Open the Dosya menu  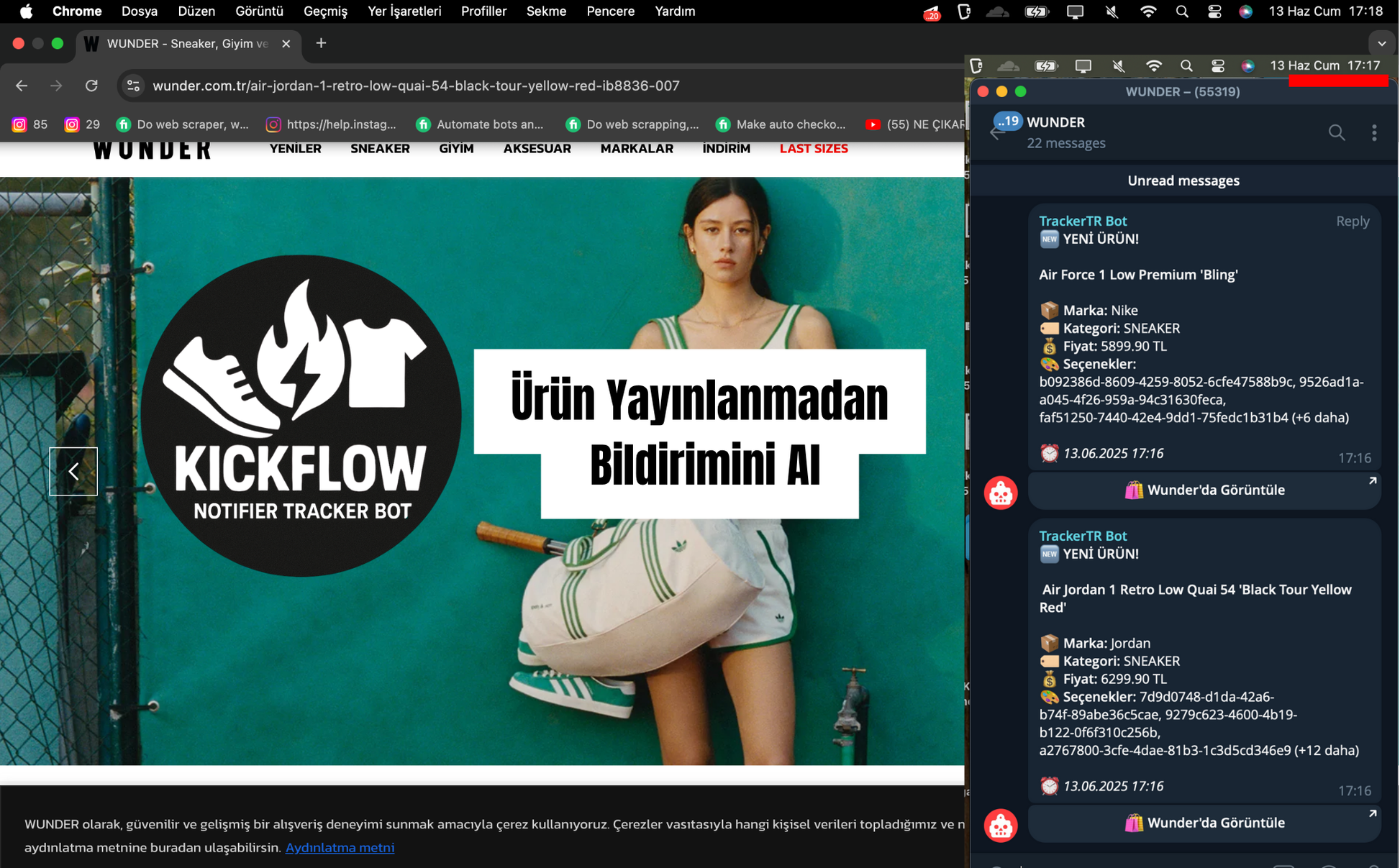140,12
